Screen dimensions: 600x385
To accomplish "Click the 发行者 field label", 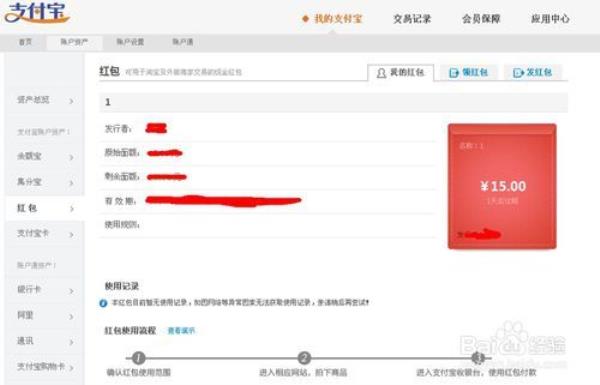I will pos(118,129).
